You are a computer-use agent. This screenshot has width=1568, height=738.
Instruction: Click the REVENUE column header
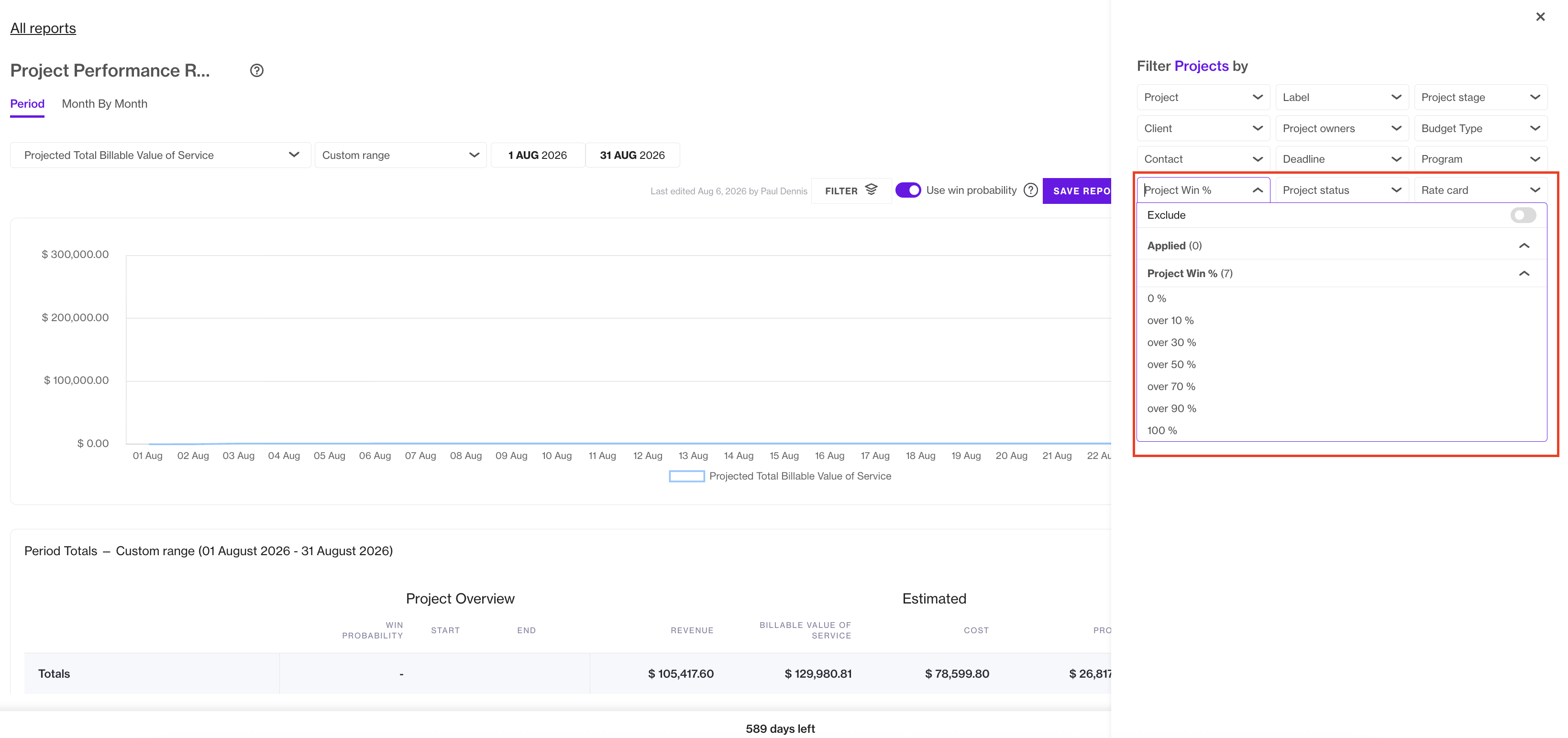pyautogui.click(x=692, y=630)
